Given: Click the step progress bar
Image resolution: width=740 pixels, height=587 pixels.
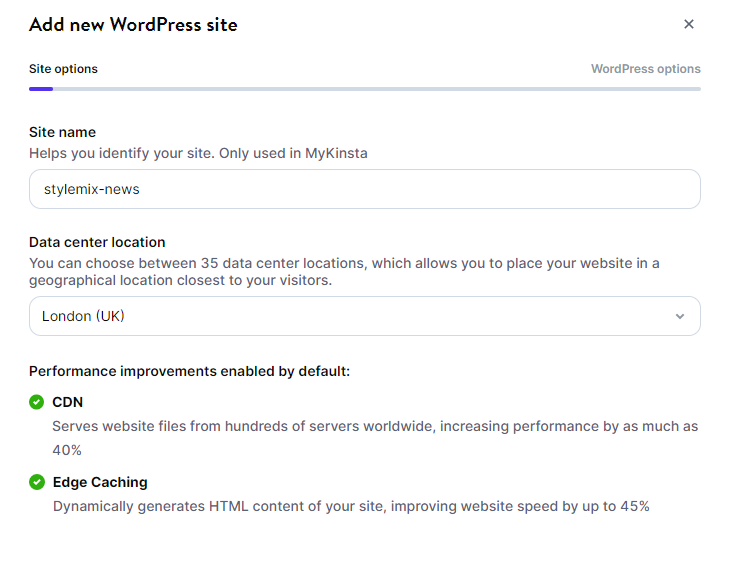Looking at the screenshot, I should click(x=365, y=89).
